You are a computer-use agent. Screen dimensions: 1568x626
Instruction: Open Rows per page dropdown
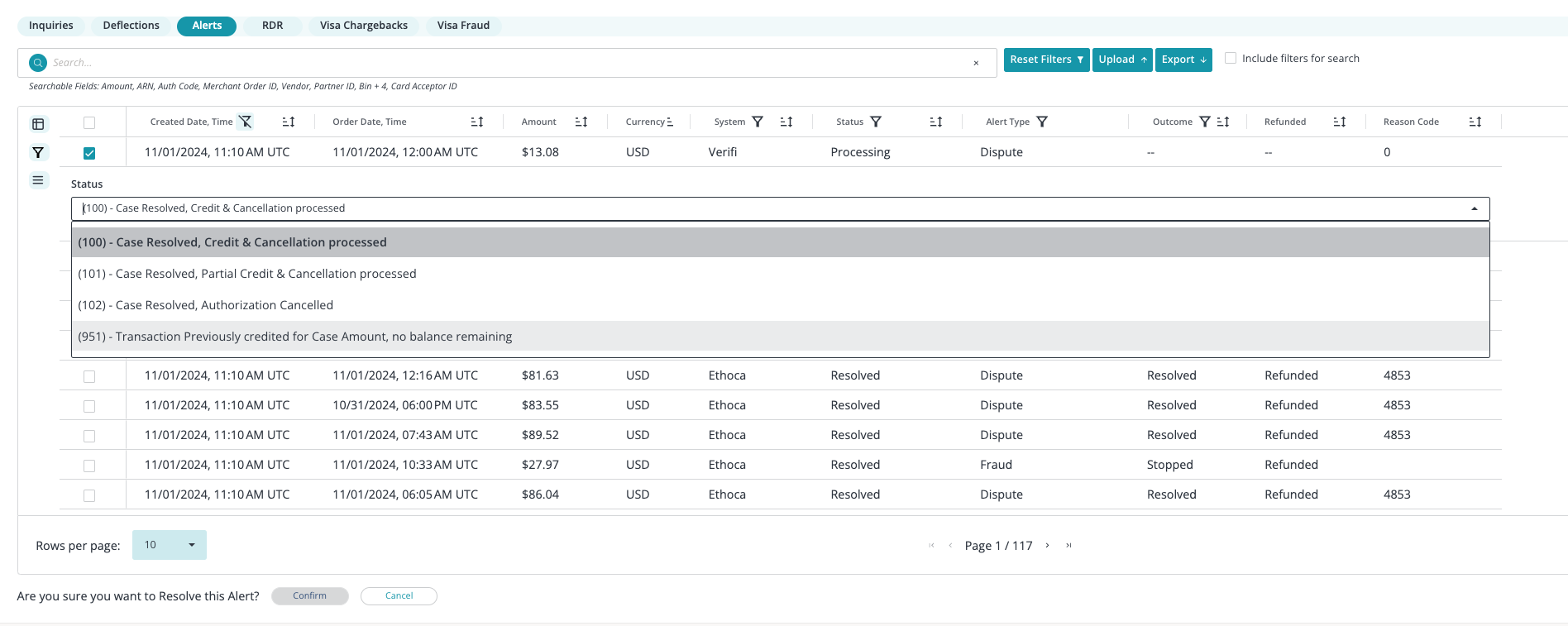point(170,545)
